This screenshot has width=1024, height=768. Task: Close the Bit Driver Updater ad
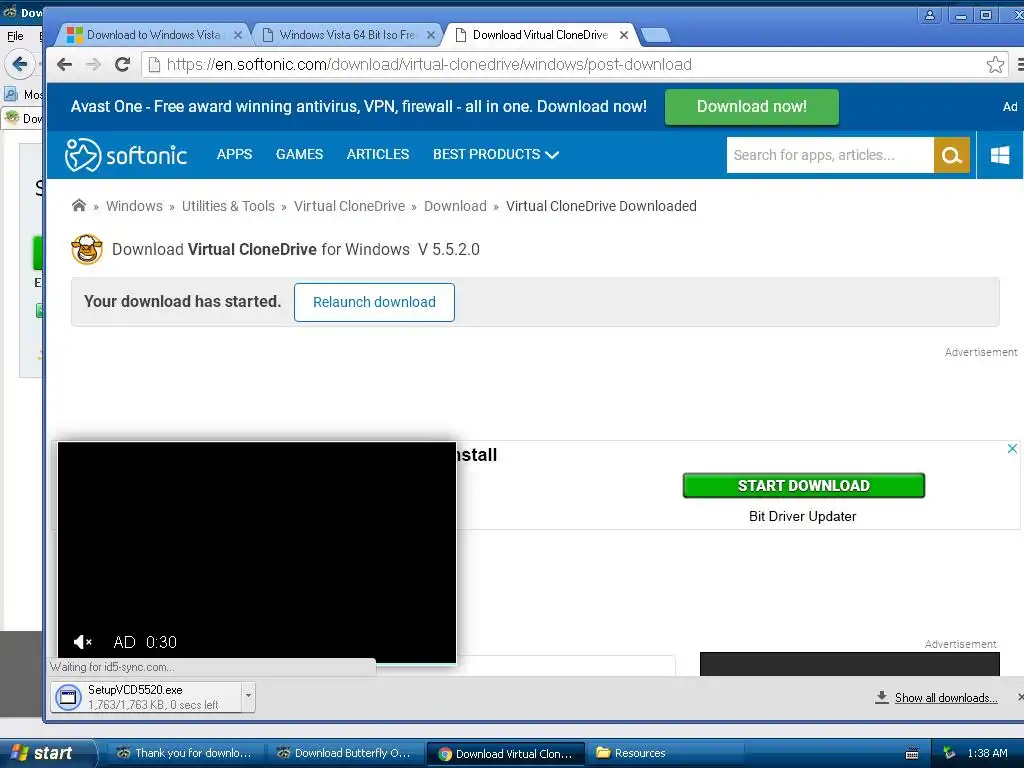tap(1012, 449)
